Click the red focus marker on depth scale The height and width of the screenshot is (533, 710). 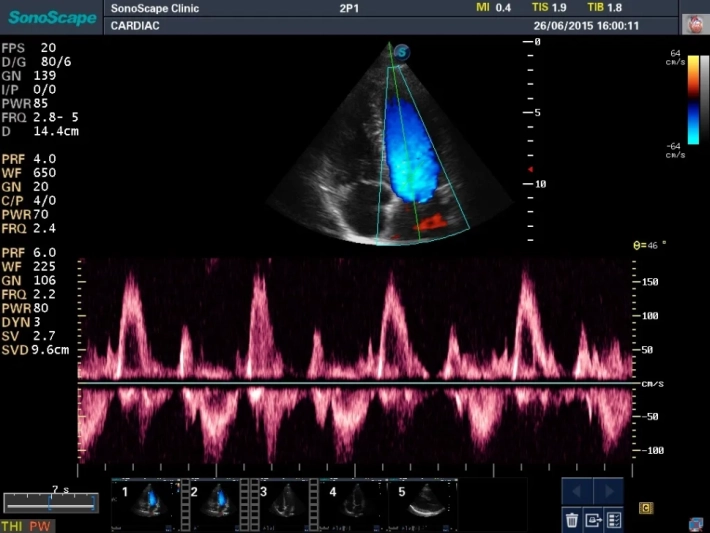(530, 172)
